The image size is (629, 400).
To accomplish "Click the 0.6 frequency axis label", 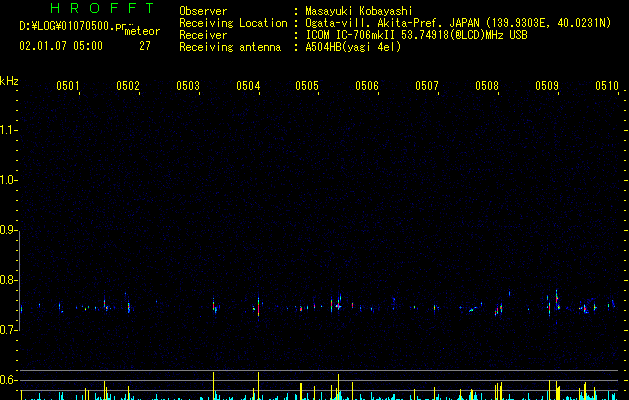I will click(x=9, y=380).
